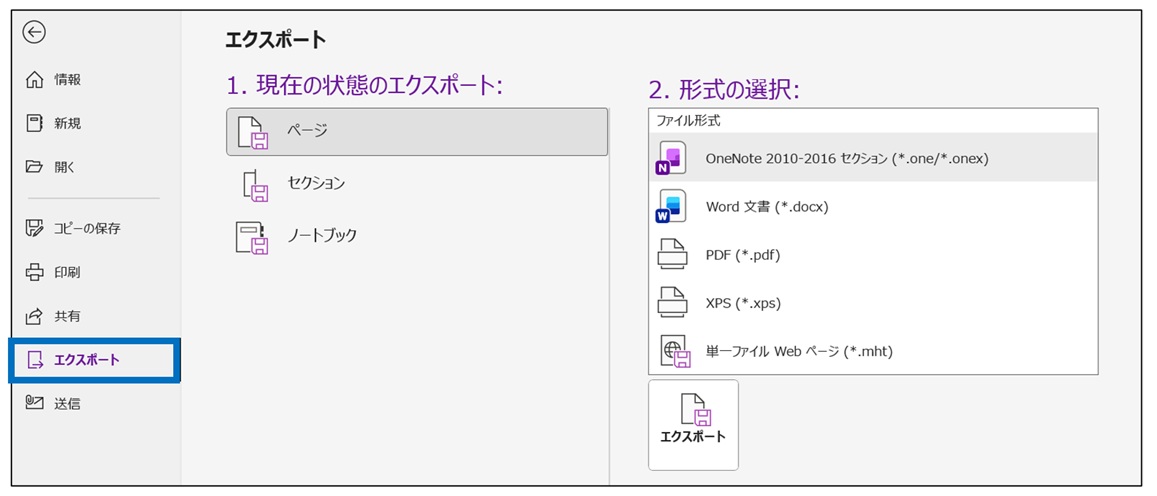The image size is (1157, 496).
Task: Click the XPS printer icon
Action: (672, 303)
